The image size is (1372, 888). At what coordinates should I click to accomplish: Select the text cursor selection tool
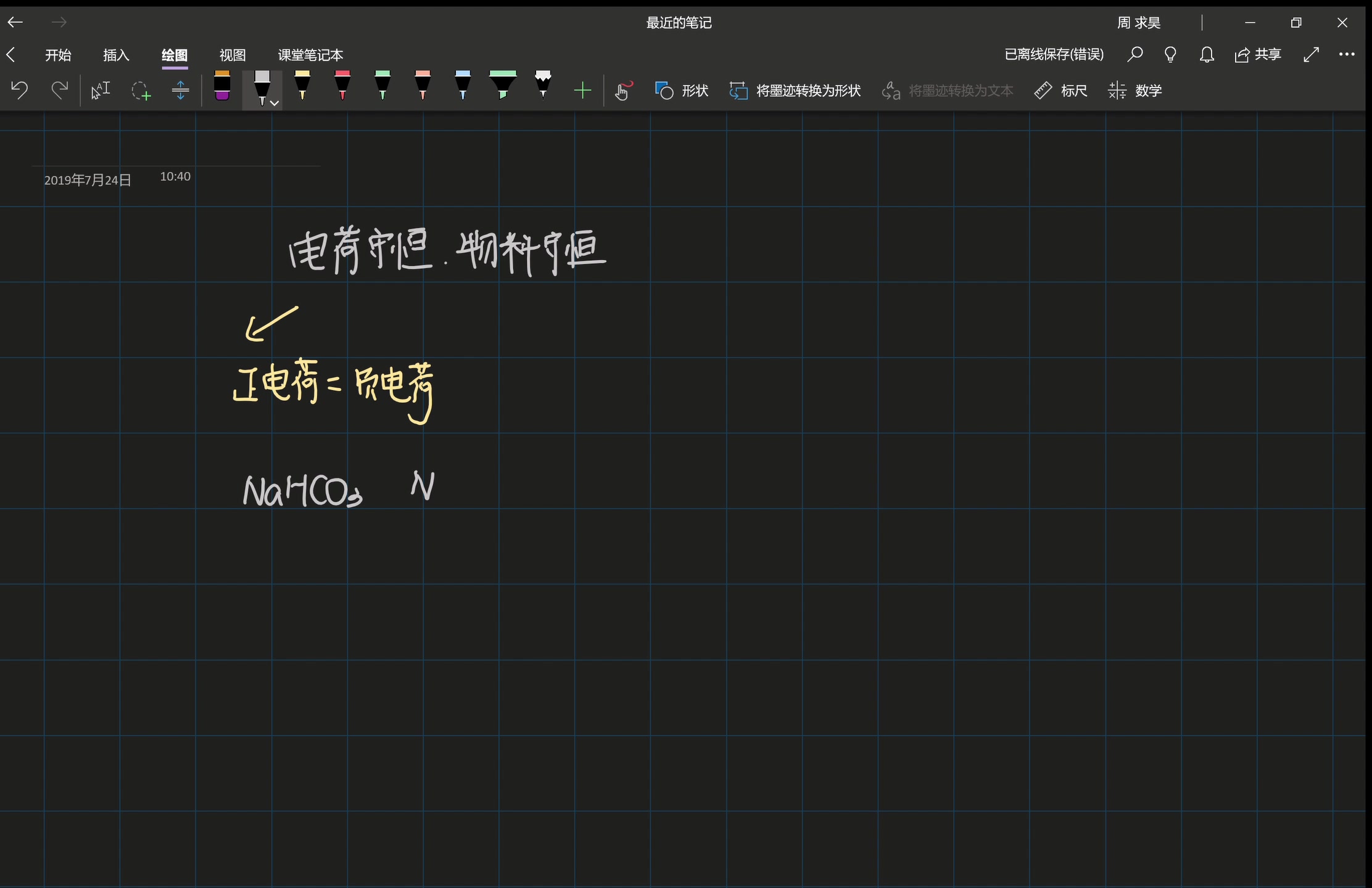coord(101,91)
